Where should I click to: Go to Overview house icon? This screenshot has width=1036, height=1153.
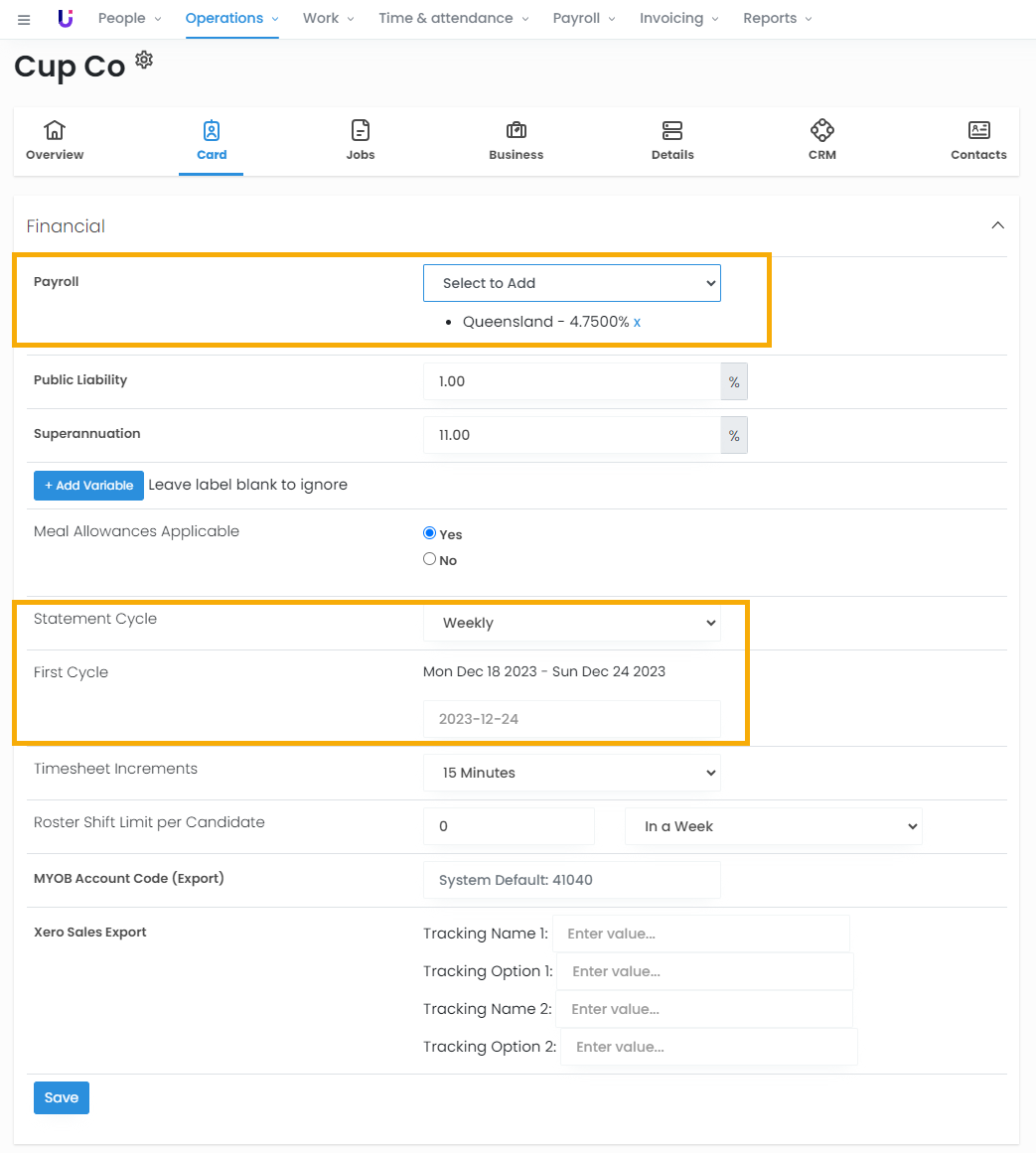55,130
